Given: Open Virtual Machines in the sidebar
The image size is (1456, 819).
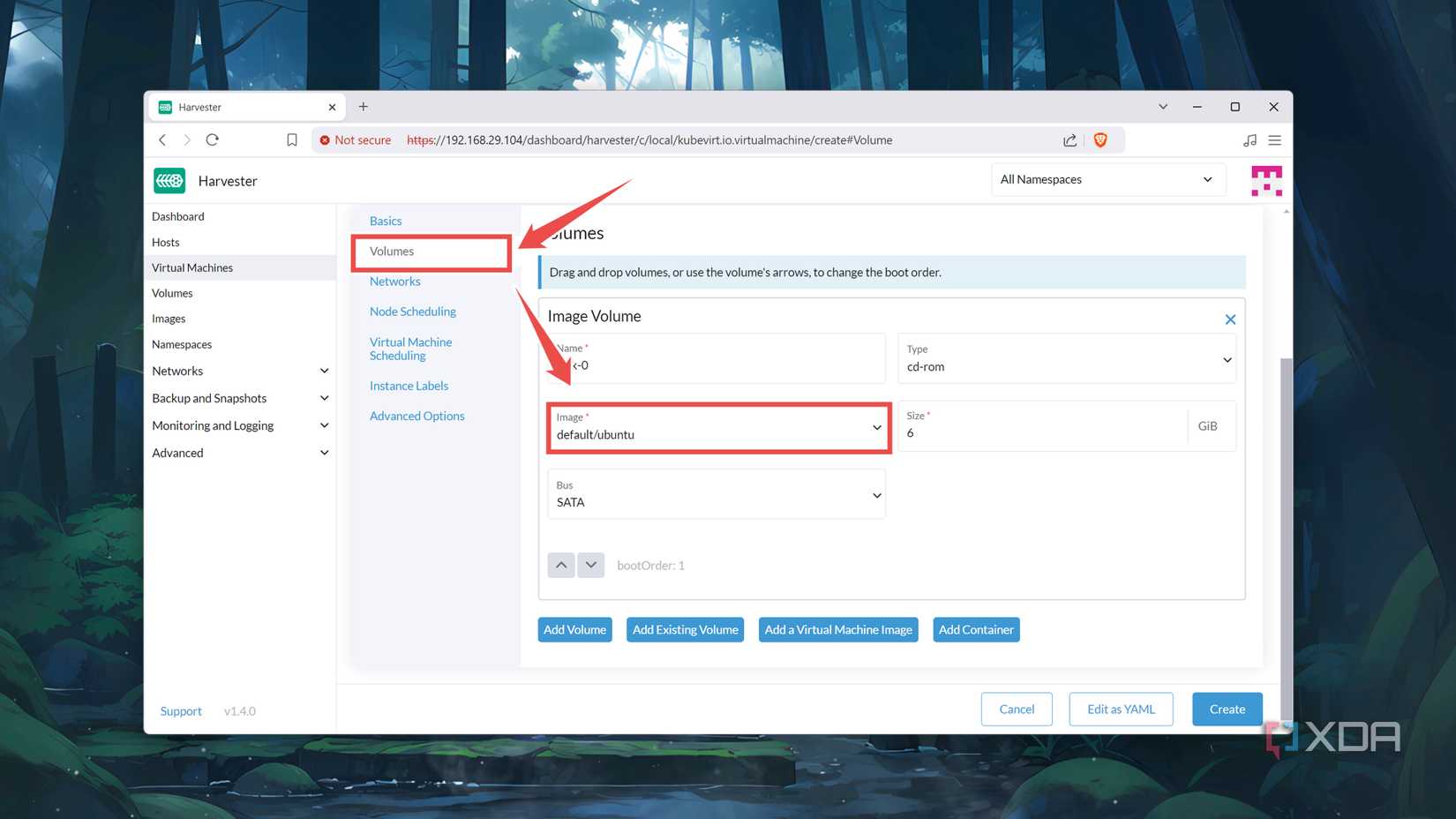Looking at the screenshot, I should (x=240, y=267).
